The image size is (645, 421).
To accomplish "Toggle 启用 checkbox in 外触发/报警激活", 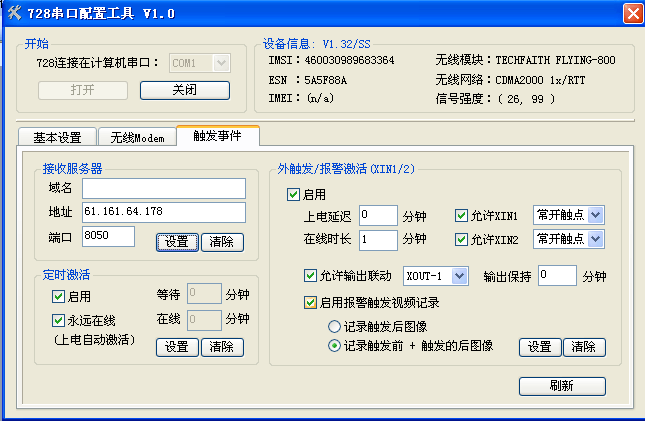I will (x=293, y=195).
